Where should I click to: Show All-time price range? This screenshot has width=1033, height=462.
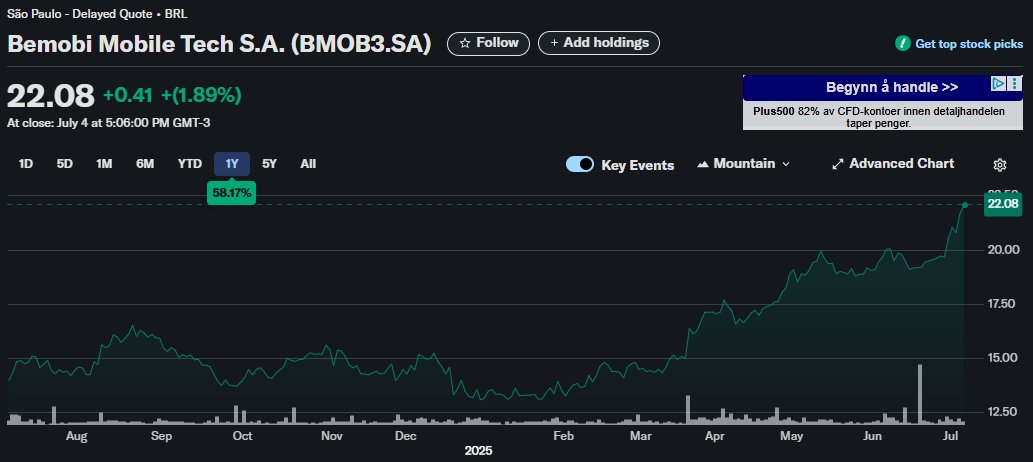[308, 163]
